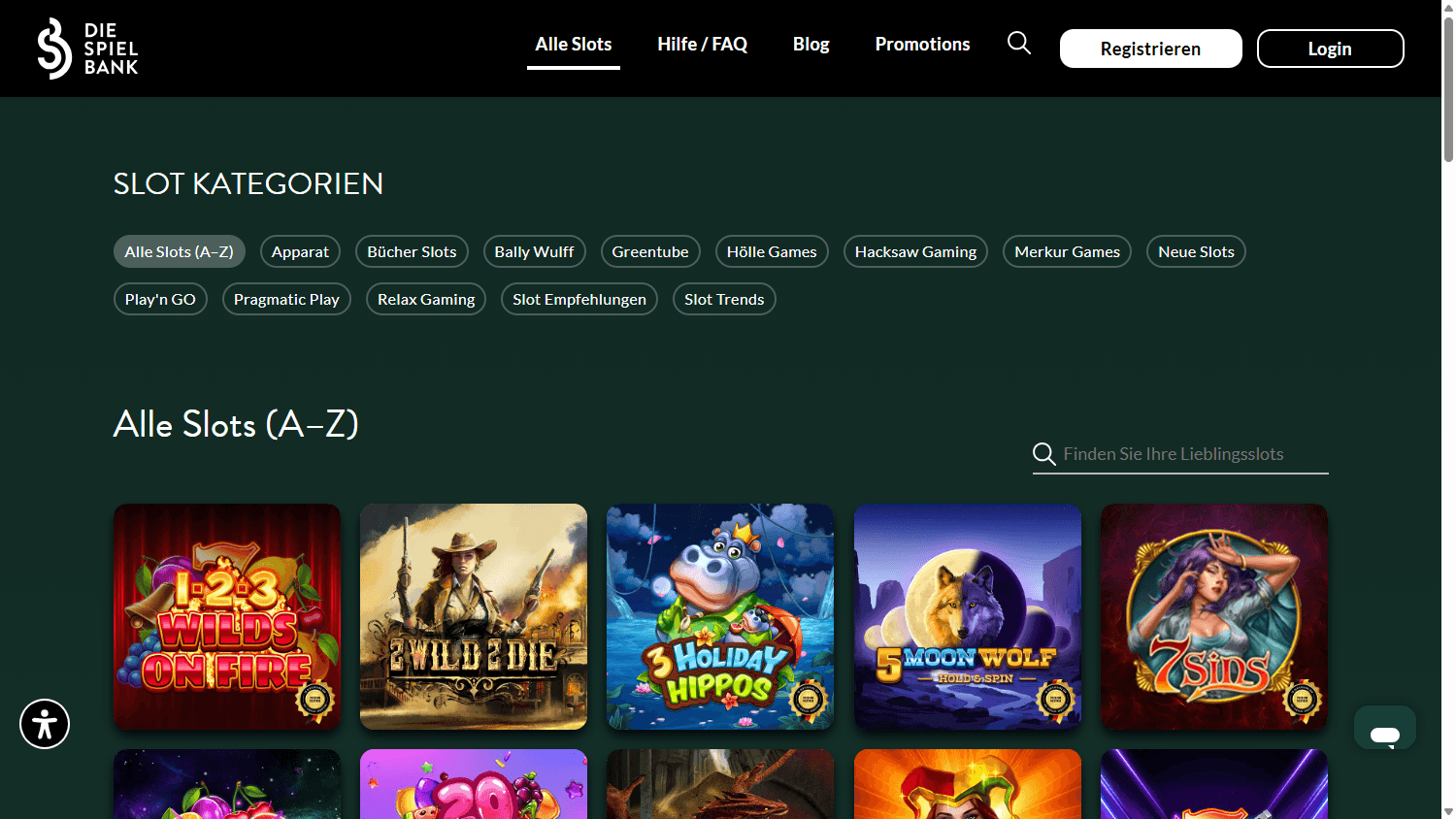This screenshot has height=819, width=1456.
Task: Select the Apparat category
Action: coord(300,251)
